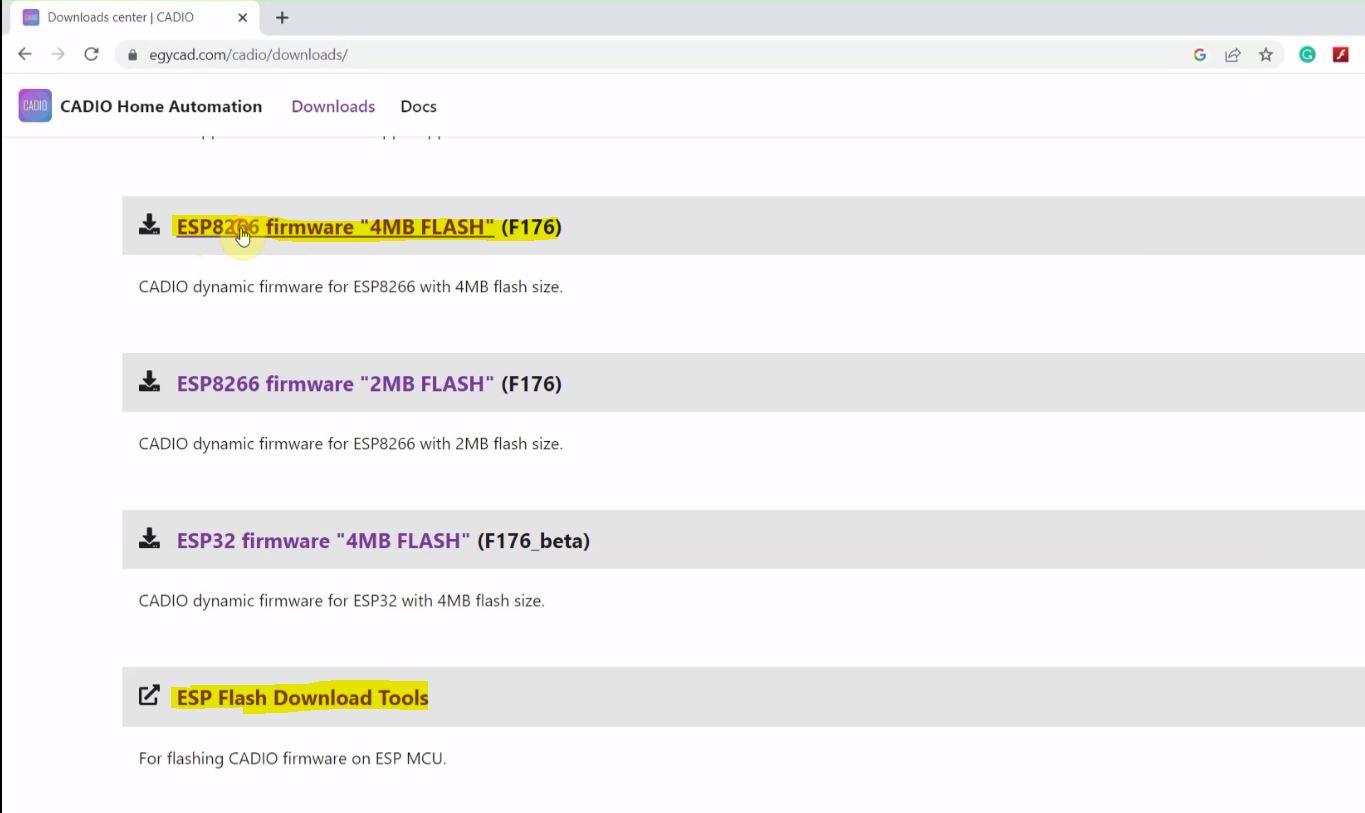The height and width of the screenshot is (813, 1365).
Task: Open the Grammarly extension icon
Action: [x=1307, y=55]
